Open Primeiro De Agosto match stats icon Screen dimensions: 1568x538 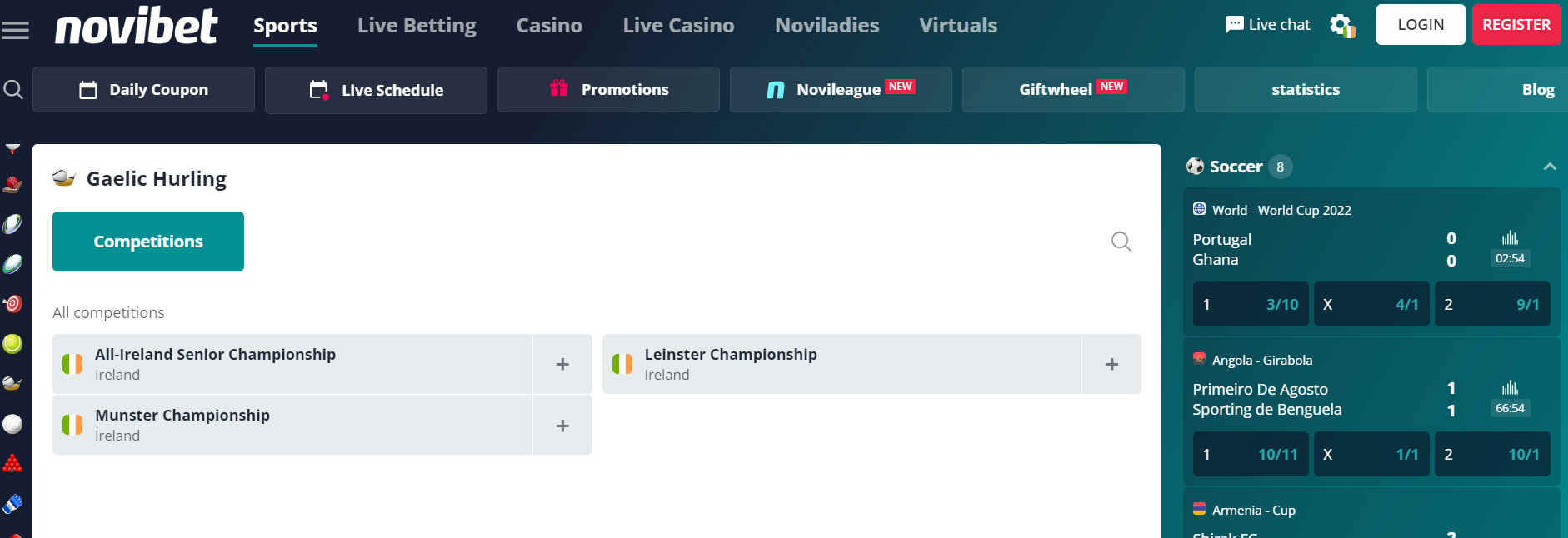[1510, 388]
